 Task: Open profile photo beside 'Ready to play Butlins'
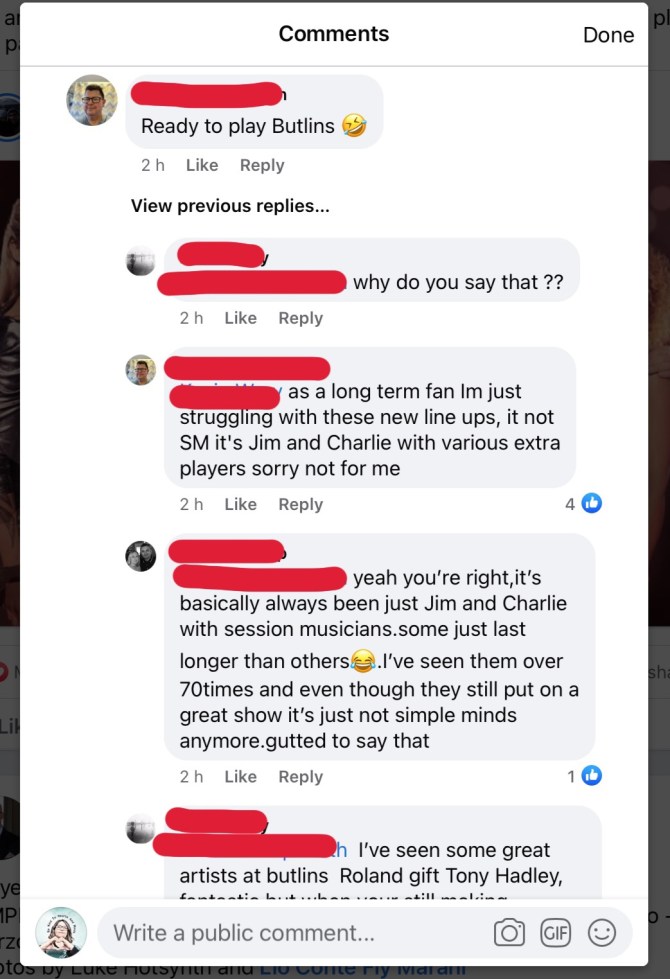pos(92,100)
